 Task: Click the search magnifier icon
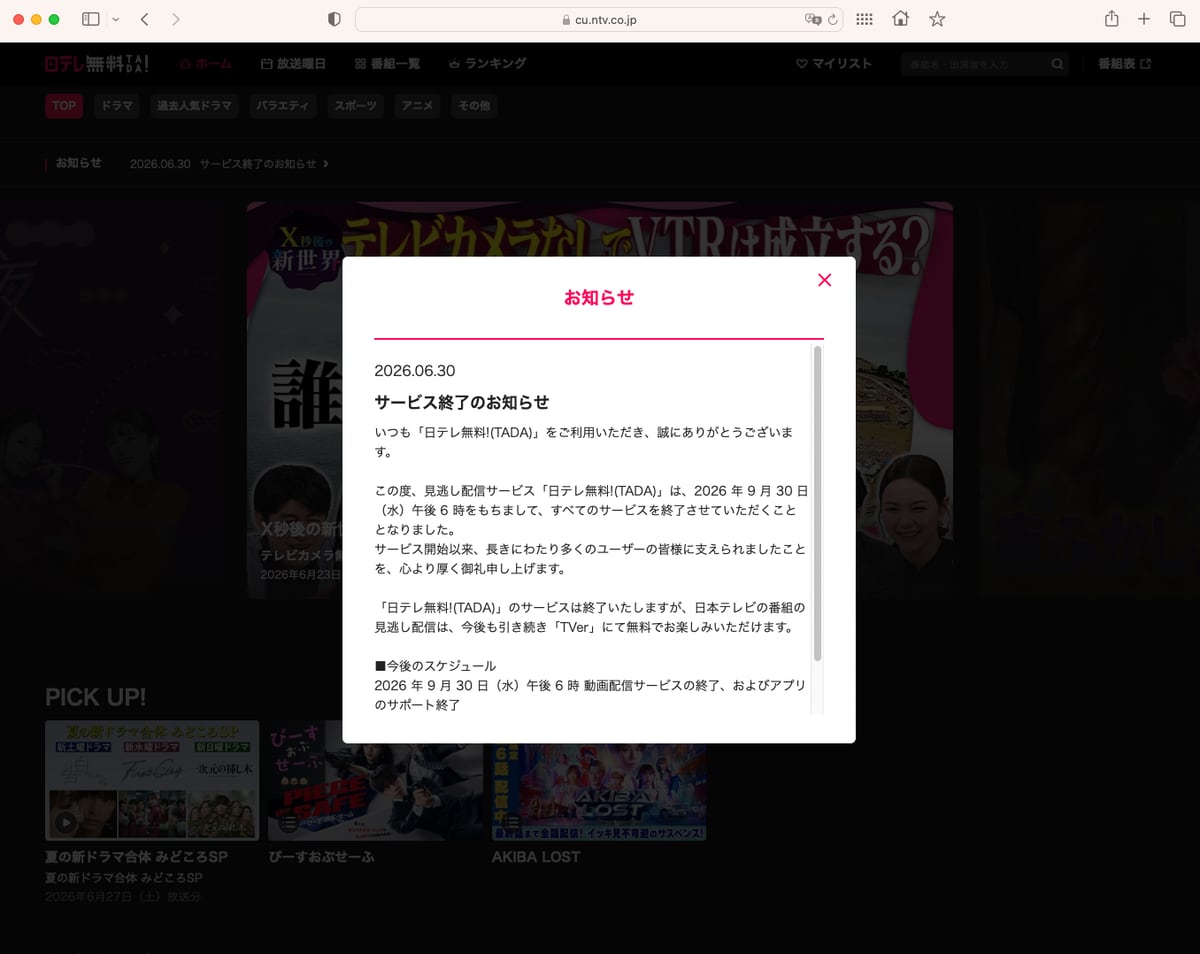coord(1057,64)
